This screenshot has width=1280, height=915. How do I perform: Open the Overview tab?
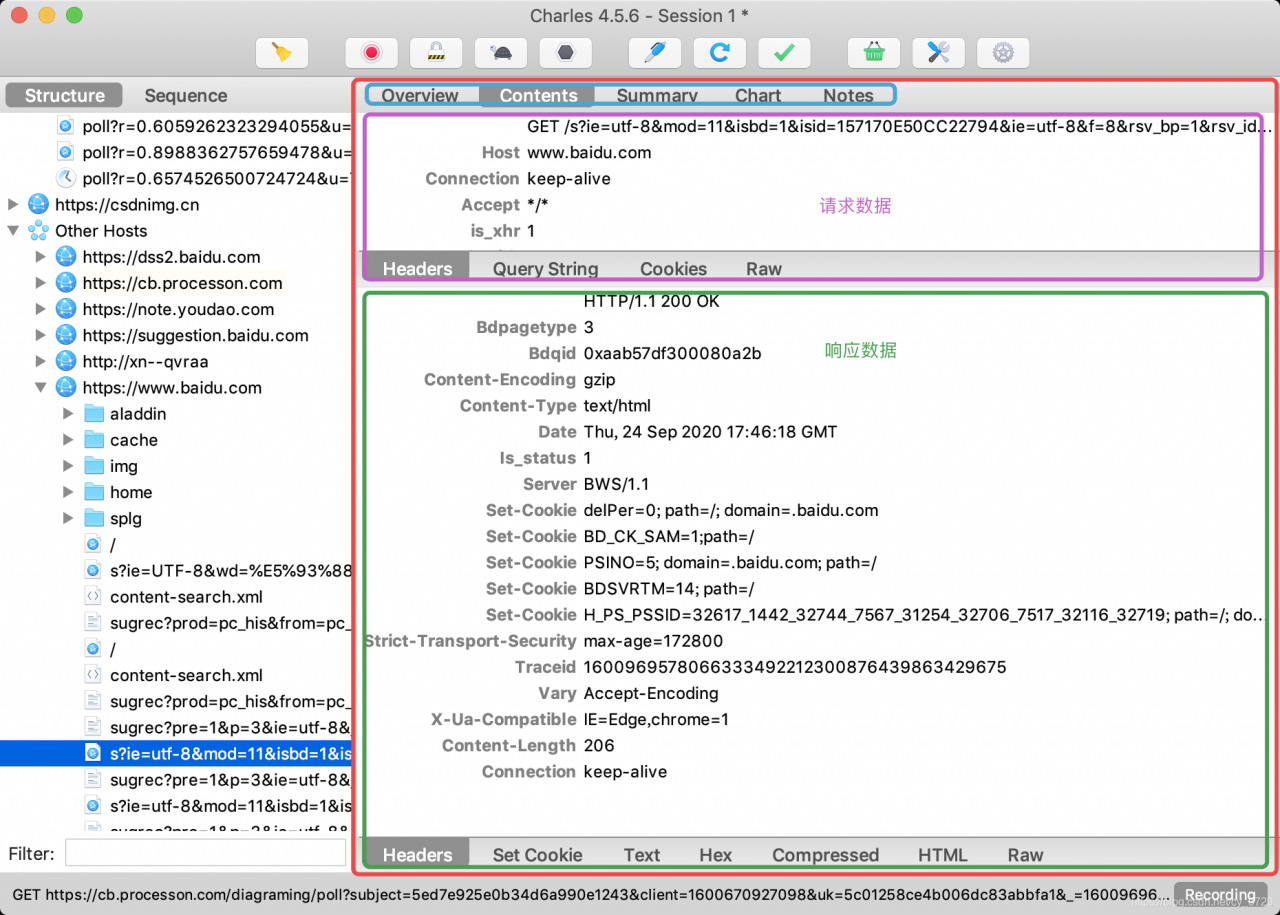click(x=420, y=96)
